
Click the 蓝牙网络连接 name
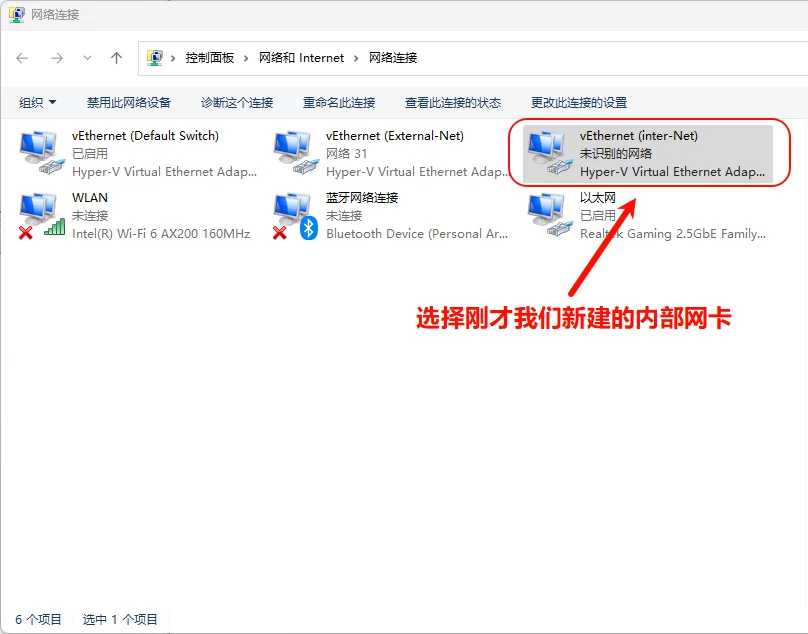(x=362, y=197)
